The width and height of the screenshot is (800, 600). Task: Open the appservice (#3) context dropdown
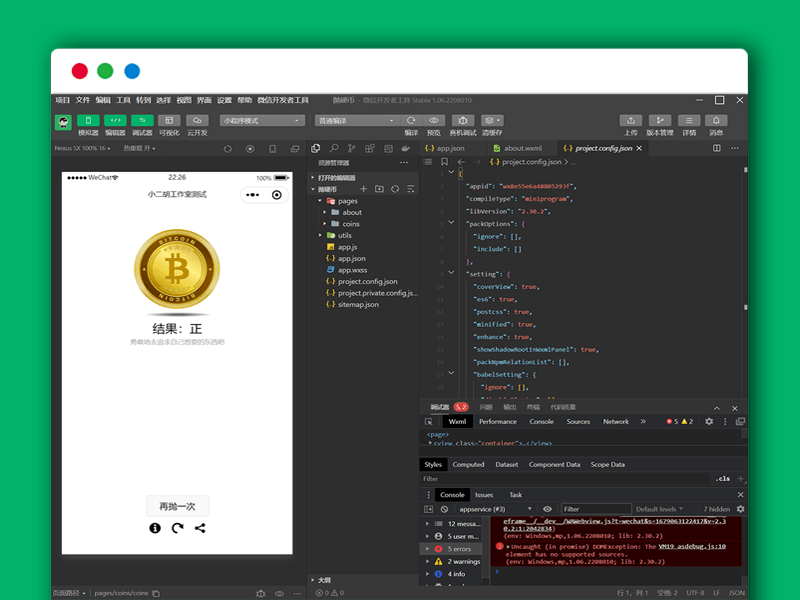pyautogui.click(x=495, y=509)
